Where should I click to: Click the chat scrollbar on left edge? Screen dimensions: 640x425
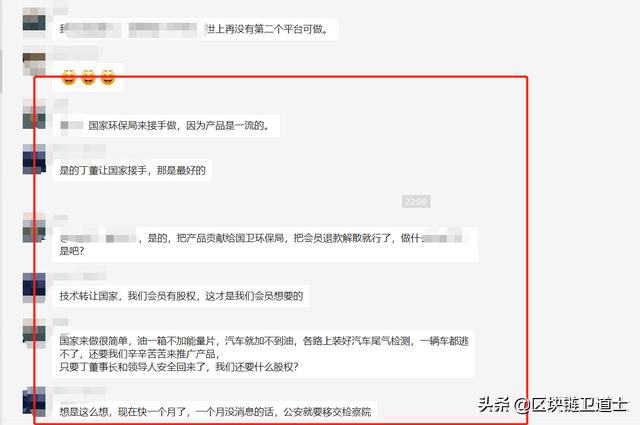1,71
